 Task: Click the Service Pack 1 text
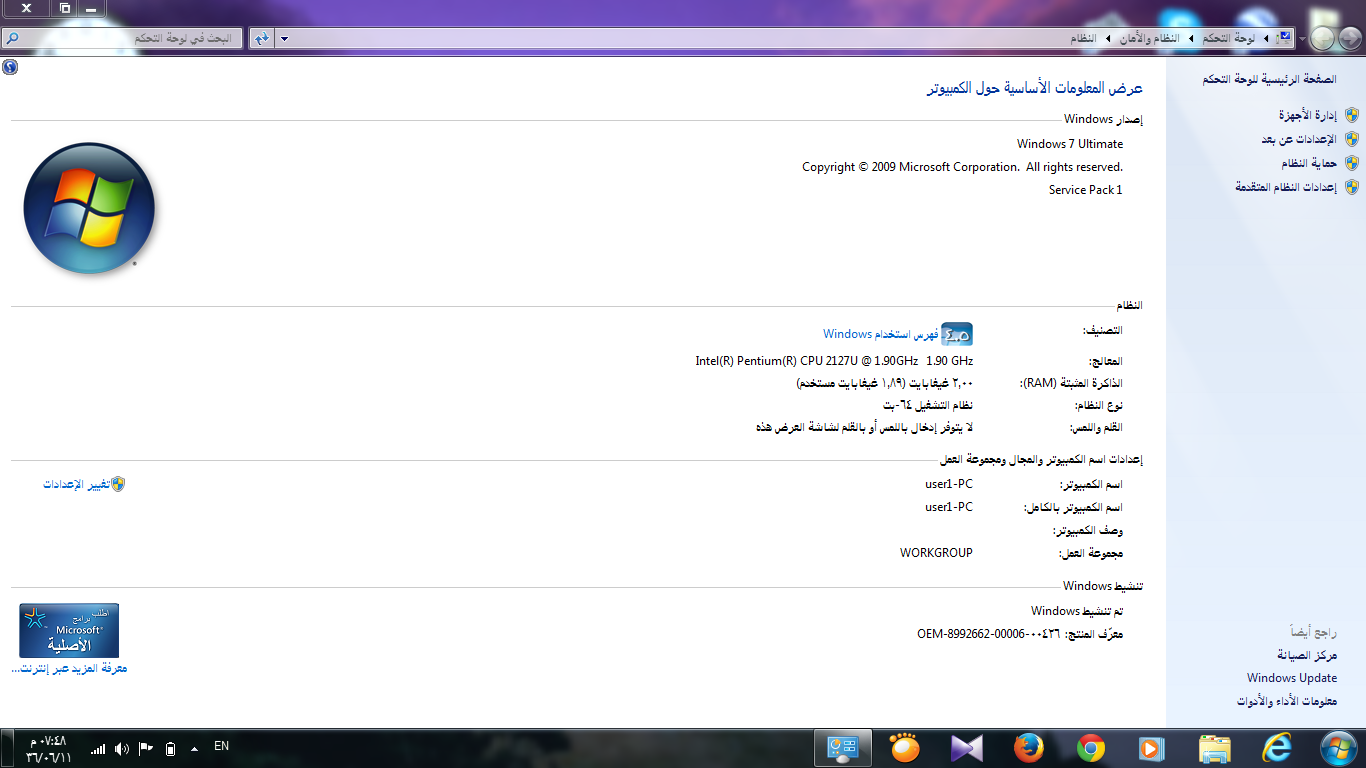point(1086,190)
